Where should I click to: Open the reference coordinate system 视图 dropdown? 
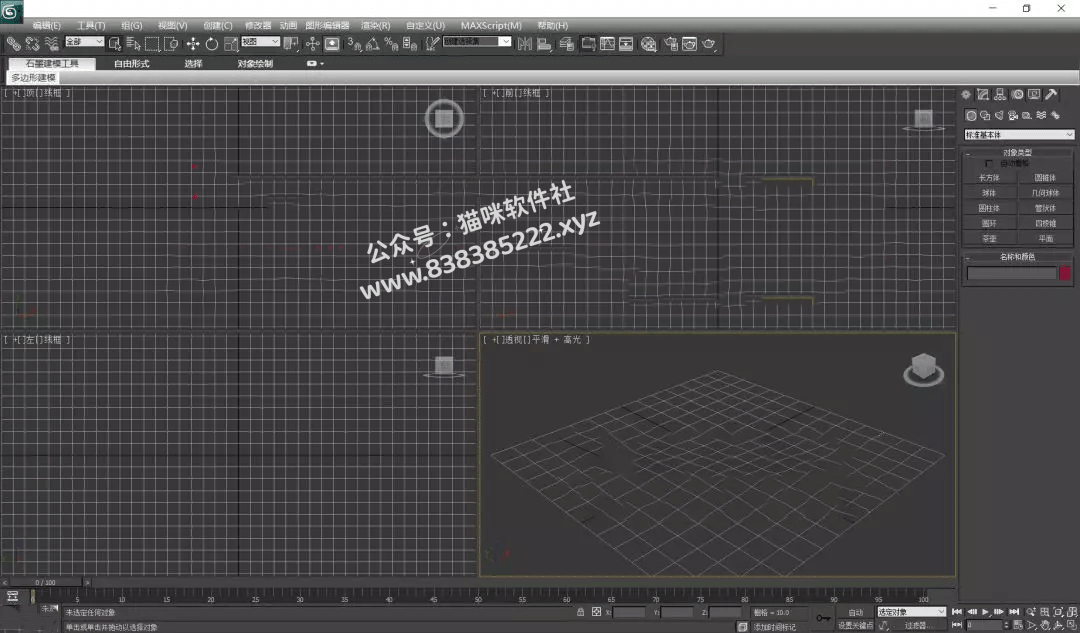pos(260,41)
